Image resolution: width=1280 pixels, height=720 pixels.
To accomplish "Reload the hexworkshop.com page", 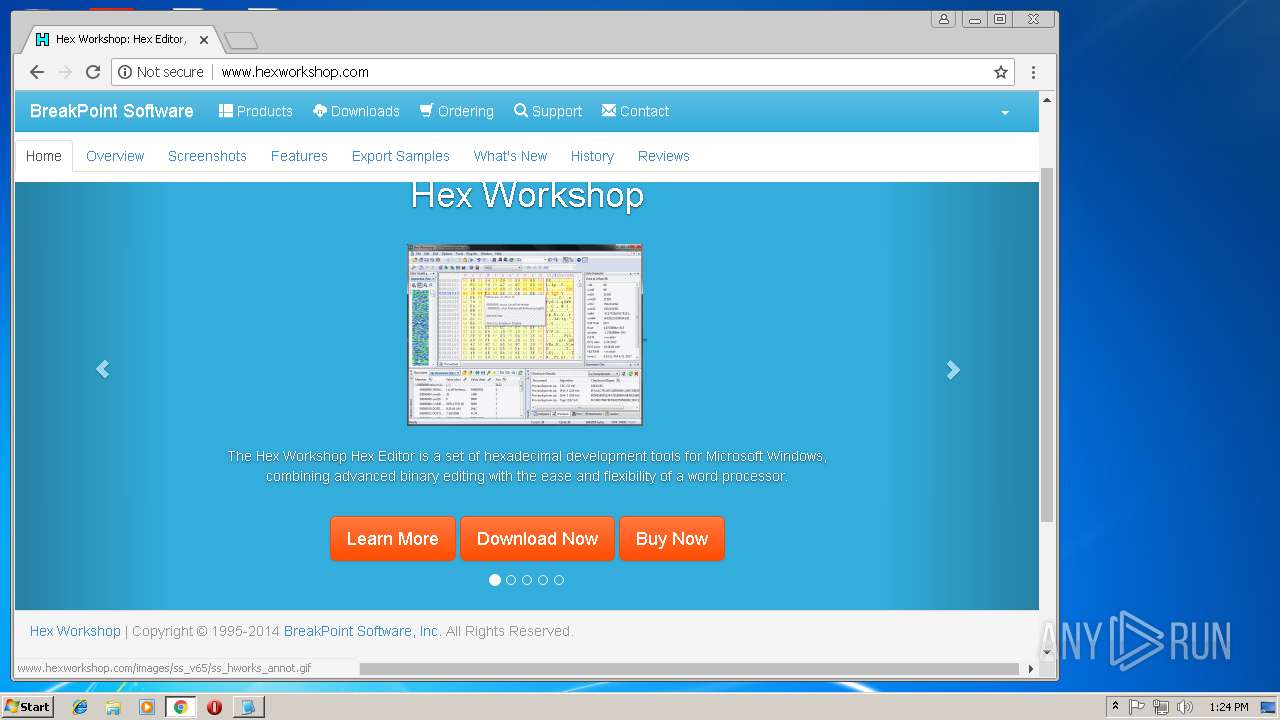I will pyautogui.click(x=93, y=72).
